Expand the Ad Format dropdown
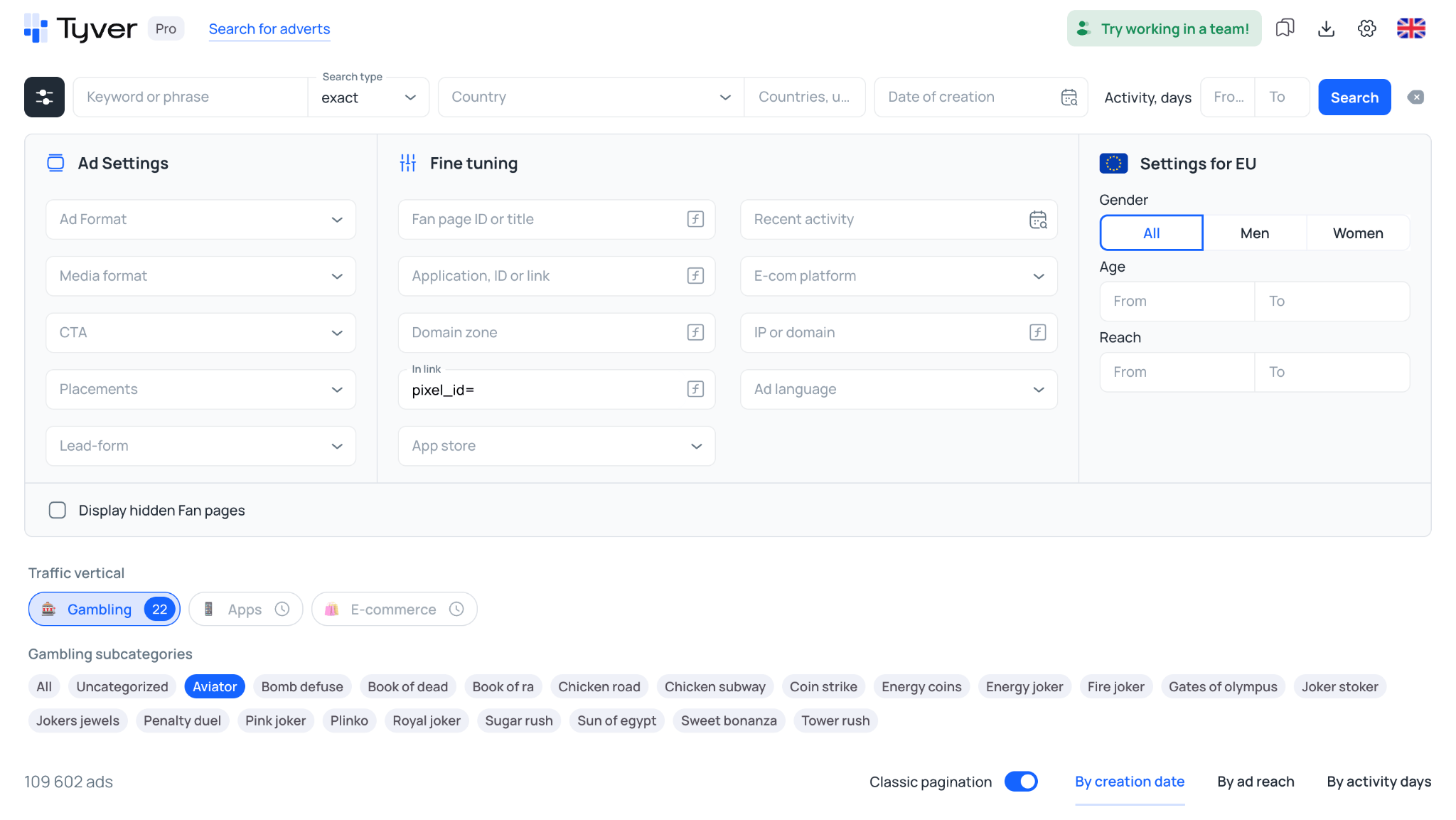1456x820 pixels. click(200, 219)
